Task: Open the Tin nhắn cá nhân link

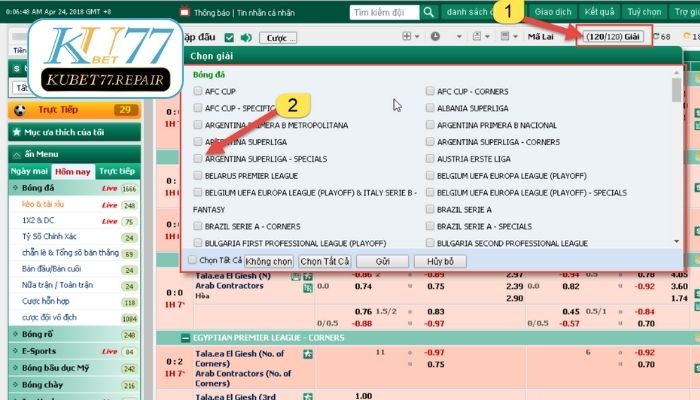Action: pyautogui.click(x=266, y=13)
